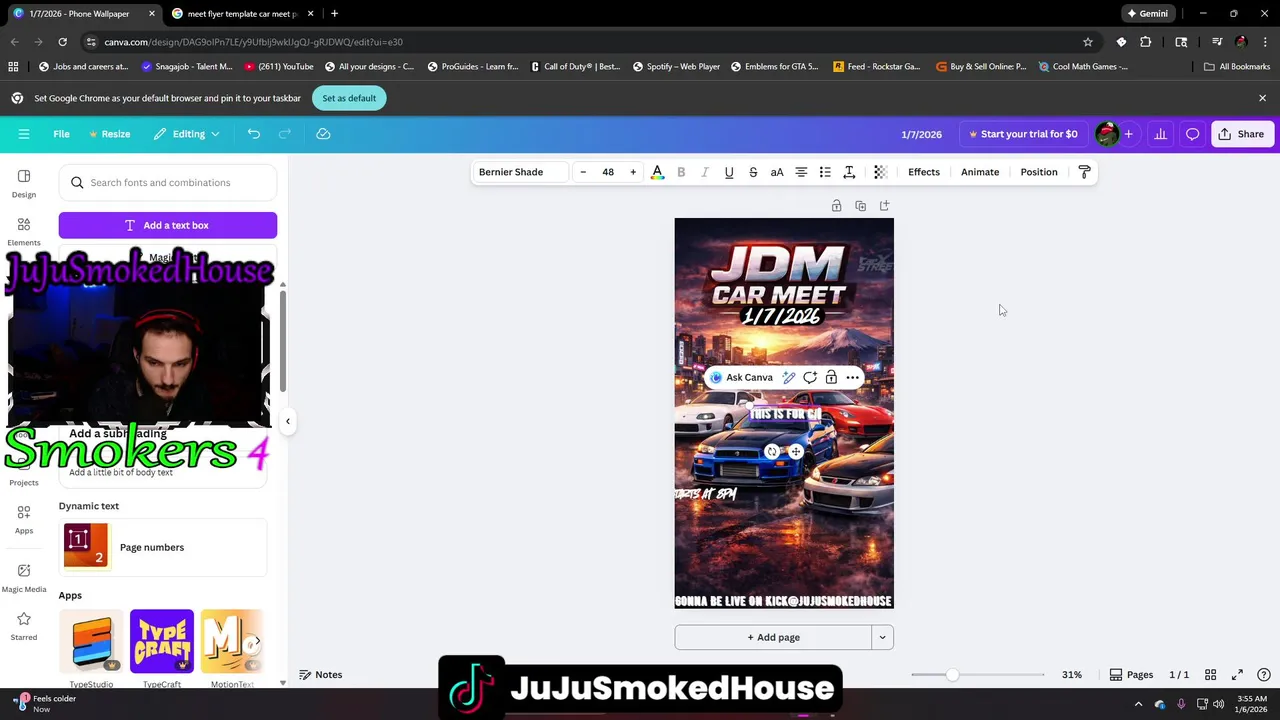Lock the selected element icon
This screenshot has height=720, width=1280.
(831, 378)
